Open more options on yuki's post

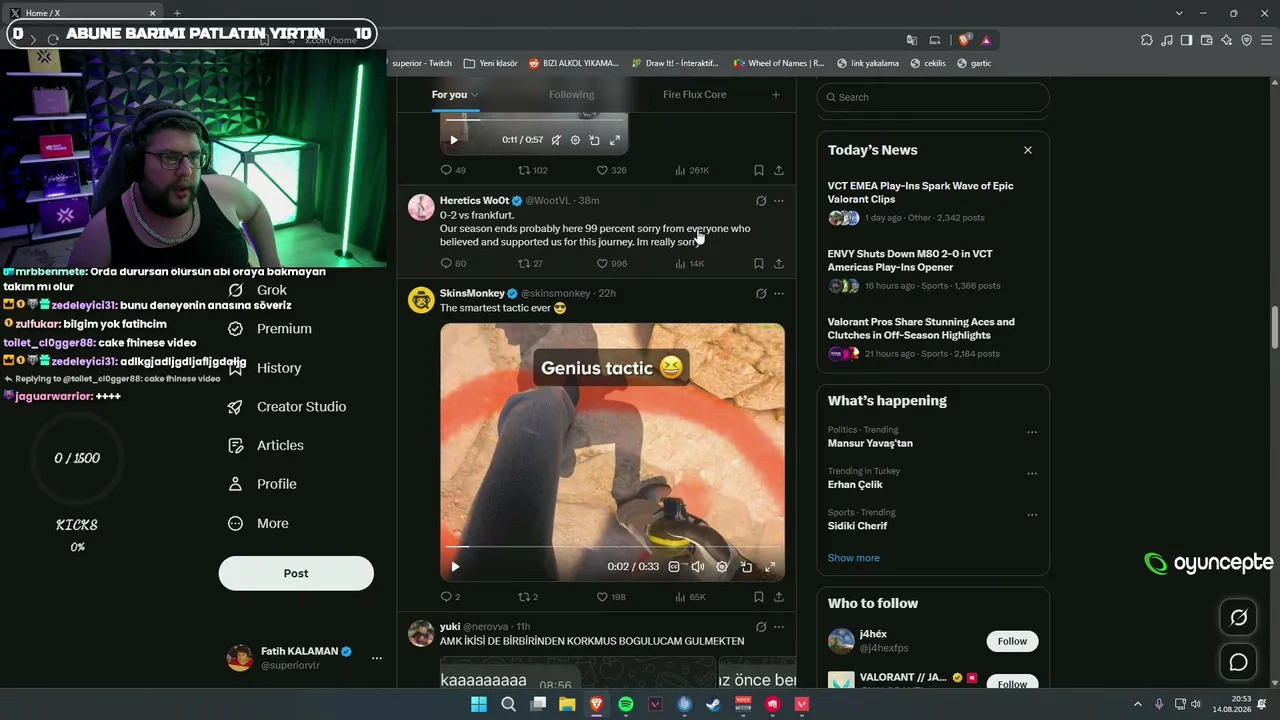(x=779, y=627)
